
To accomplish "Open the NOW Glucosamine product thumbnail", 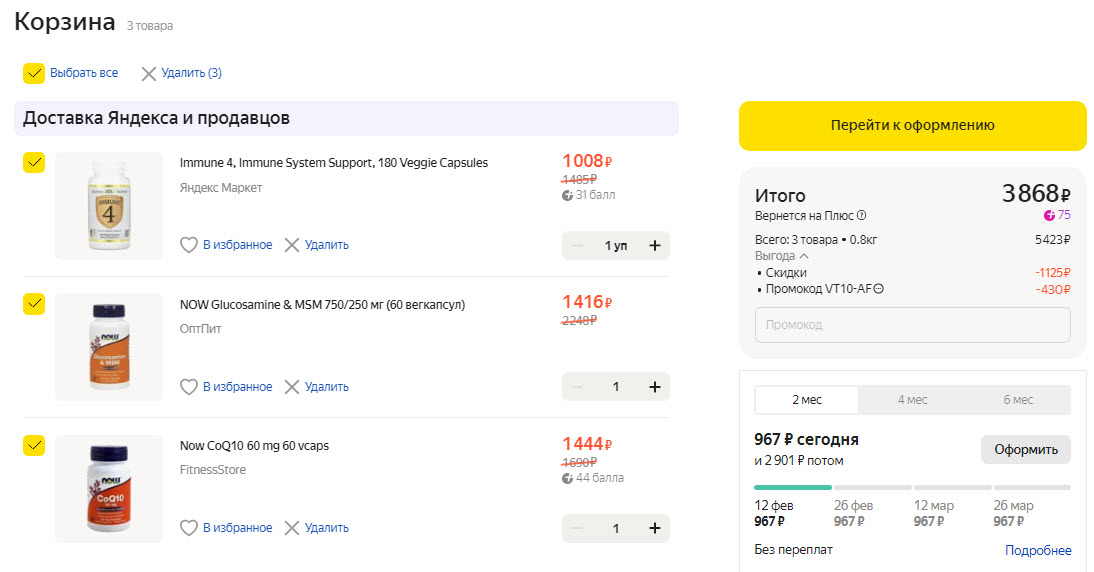I will 109,347.
